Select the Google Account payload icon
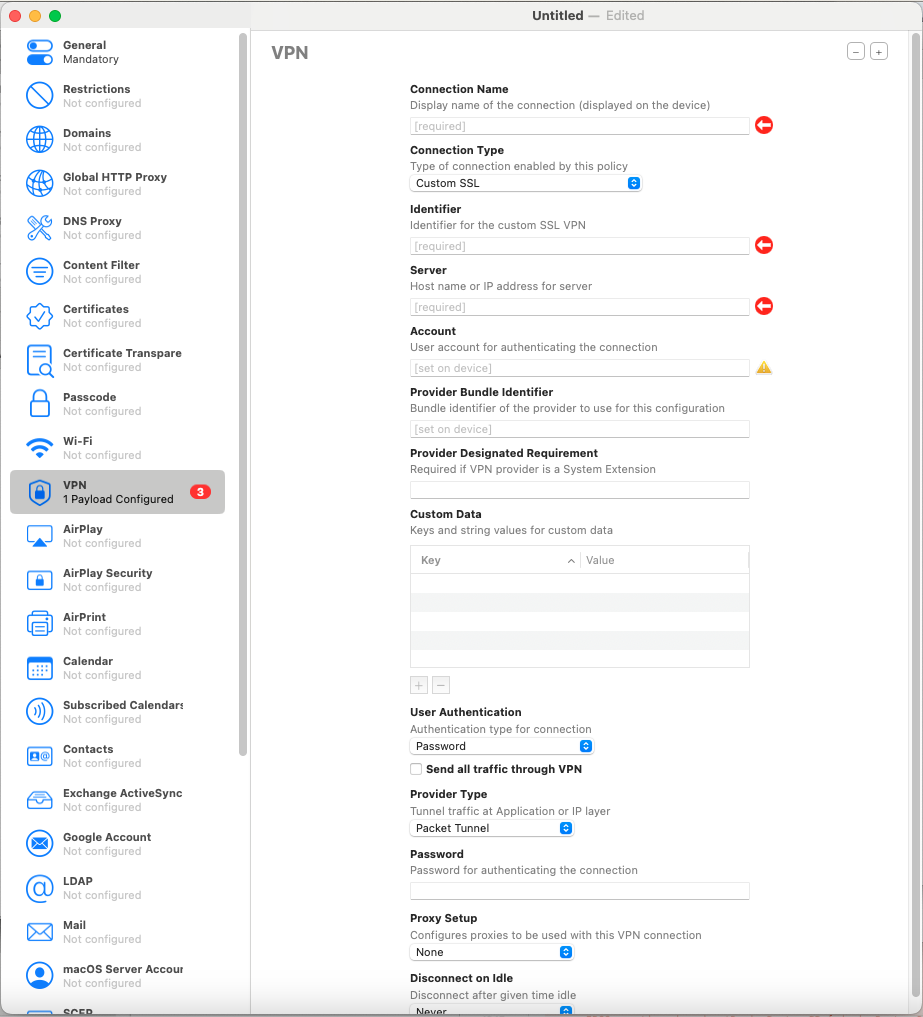This screenshot has height=1017, width=923. point(41,843)
